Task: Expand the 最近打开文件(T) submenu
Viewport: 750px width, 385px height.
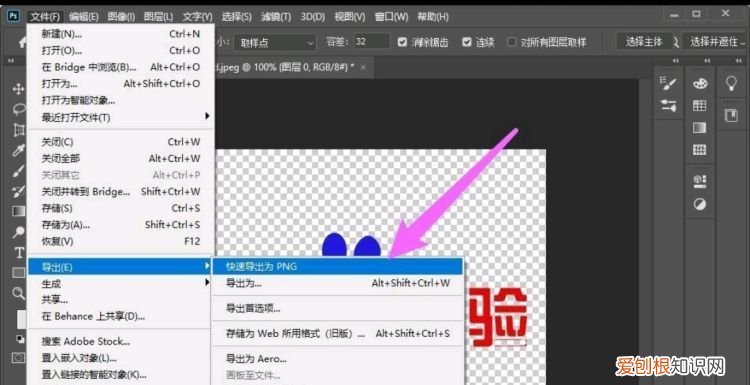Action: click(x=120, y=117)
